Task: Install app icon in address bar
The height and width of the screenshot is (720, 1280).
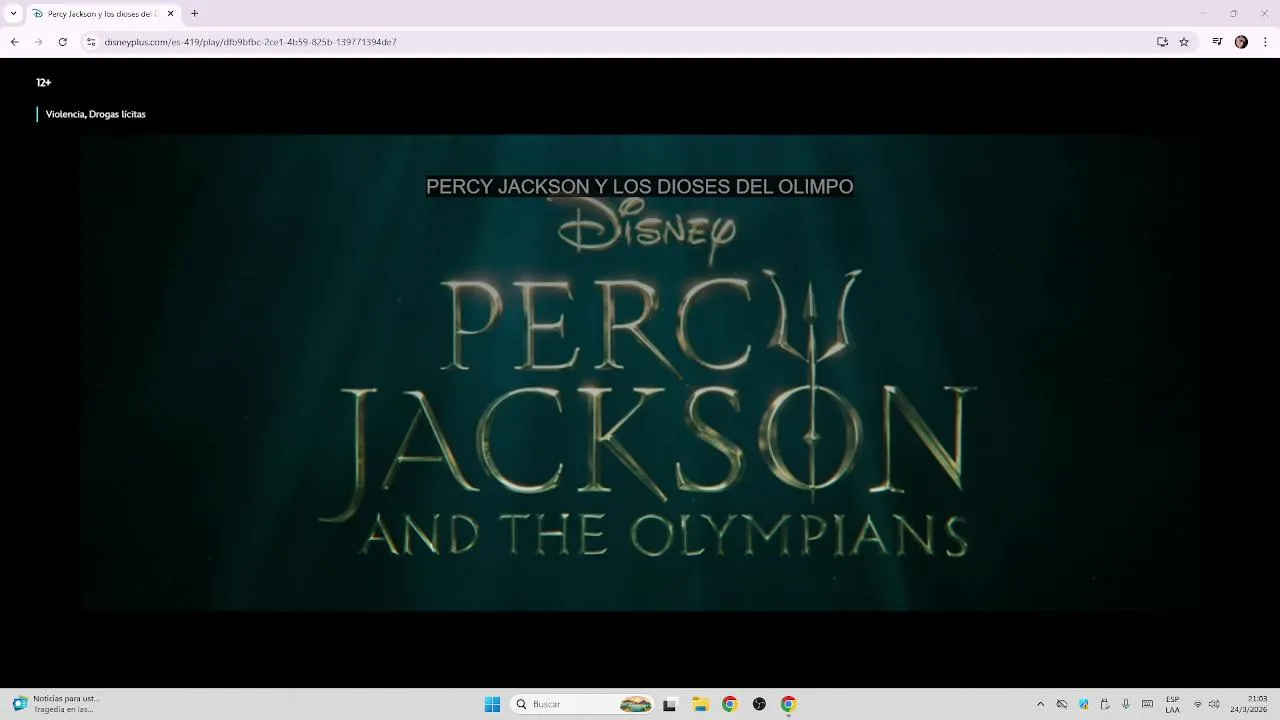Action: (x=1162, y=42)
